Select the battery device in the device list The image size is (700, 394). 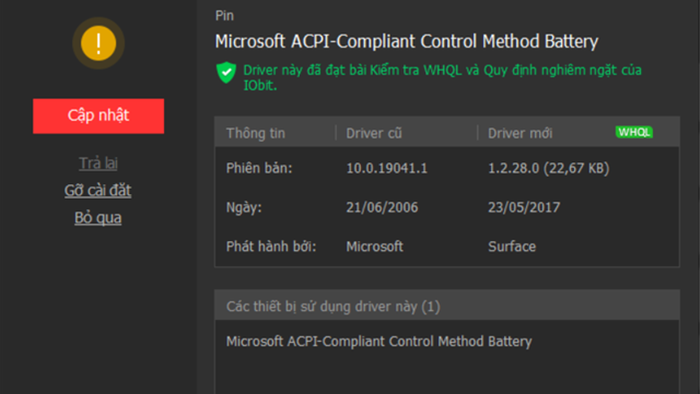pos(379,341)
